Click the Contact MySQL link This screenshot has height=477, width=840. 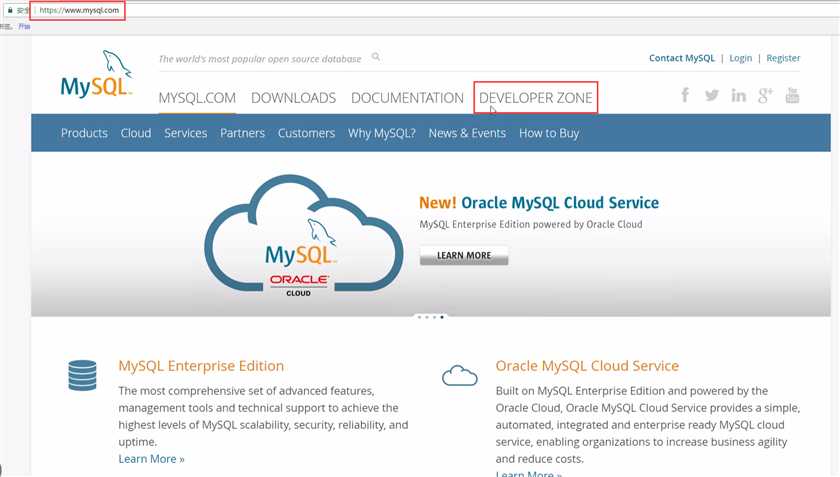tap(681, 58)
